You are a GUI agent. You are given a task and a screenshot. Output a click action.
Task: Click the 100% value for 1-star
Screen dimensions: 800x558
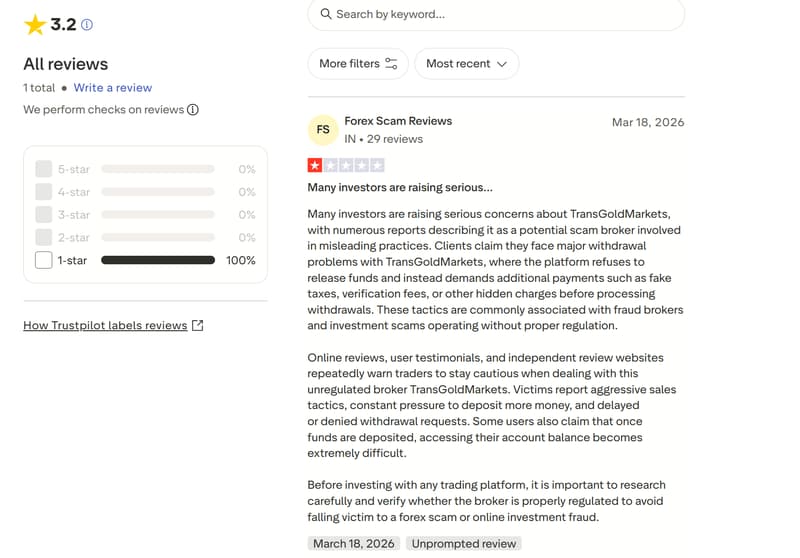coord(241,260)
